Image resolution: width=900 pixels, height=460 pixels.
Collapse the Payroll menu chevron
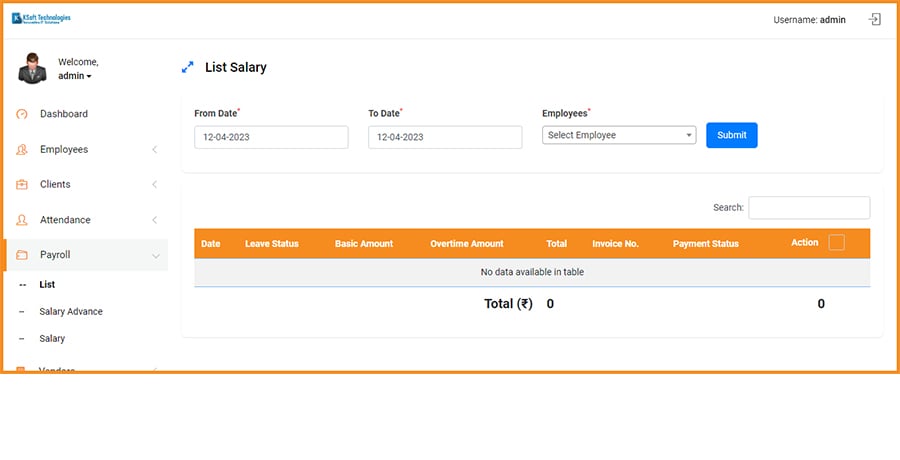click(x=155, y=256)
